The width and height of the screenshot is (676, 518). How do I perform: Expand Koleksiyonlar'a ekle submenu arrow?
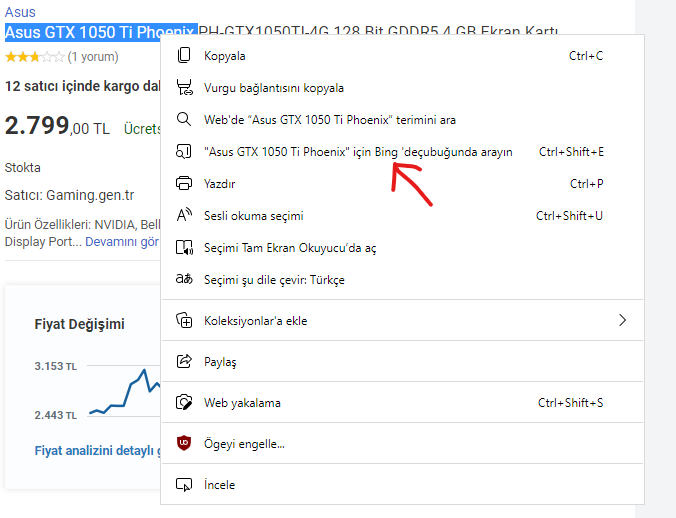click(622, 320)
